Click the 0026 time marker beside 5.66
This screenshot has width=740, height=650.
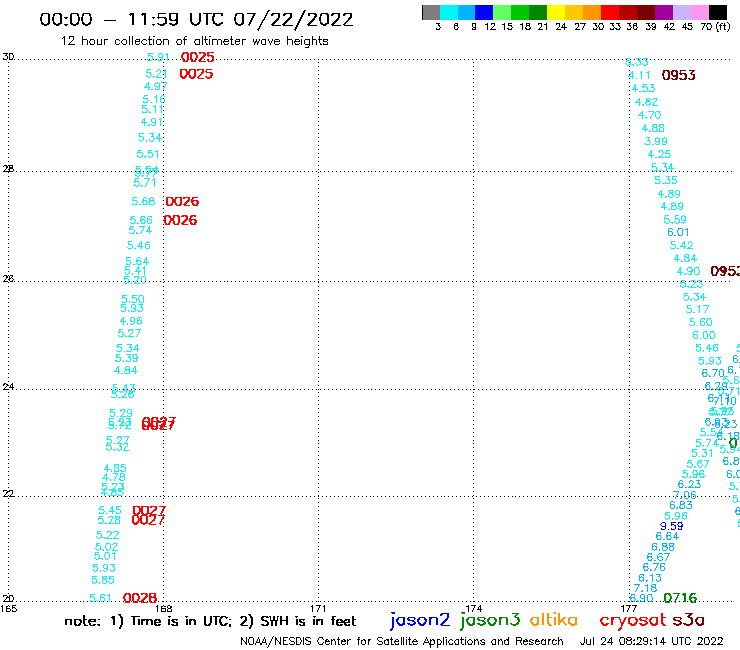[180, 220]
